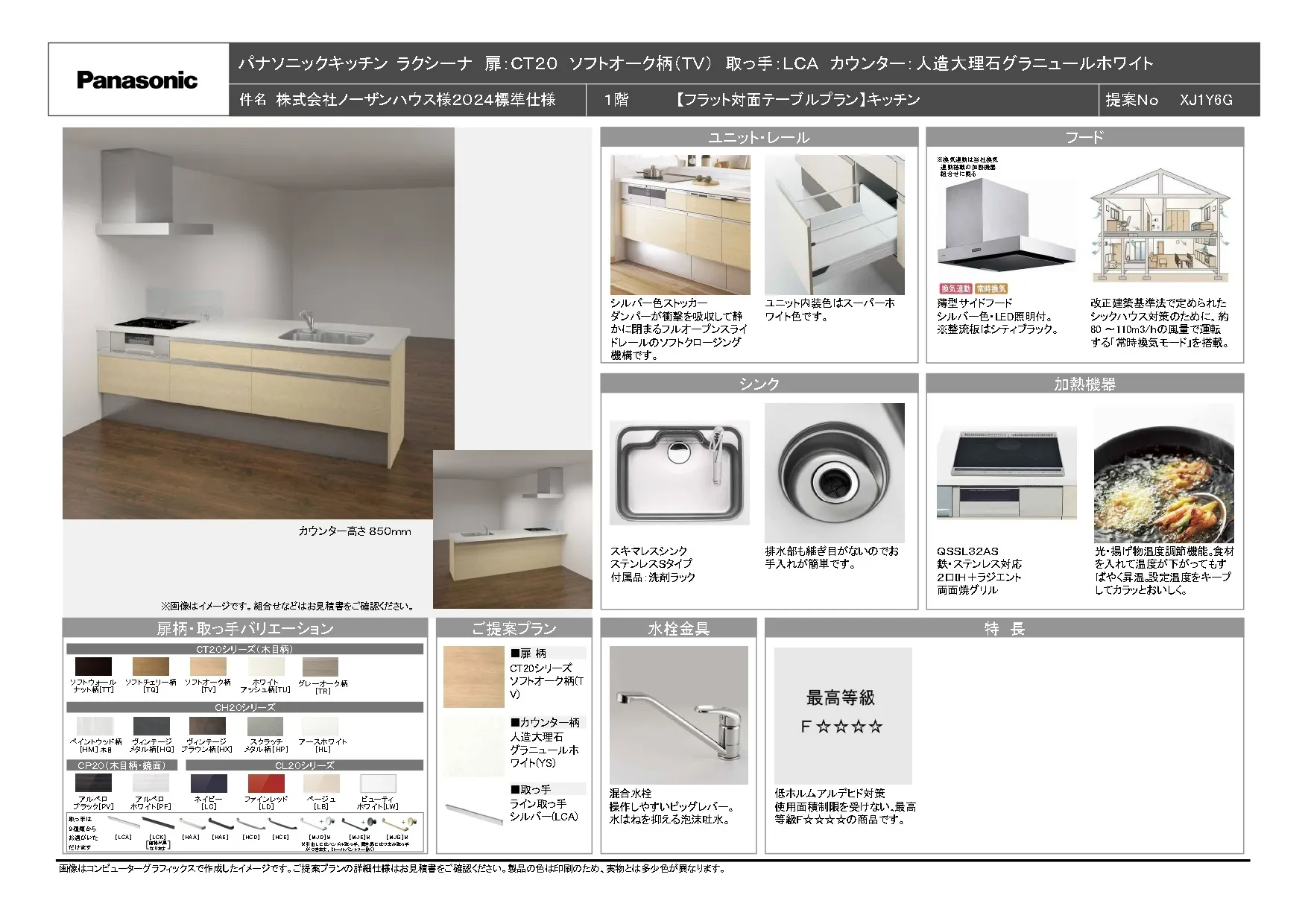The width and height of the screenshot is (1308, 924).
Task: Pick the スクラッチメタル柄 [HP] swatch
Action: point(265,726)
